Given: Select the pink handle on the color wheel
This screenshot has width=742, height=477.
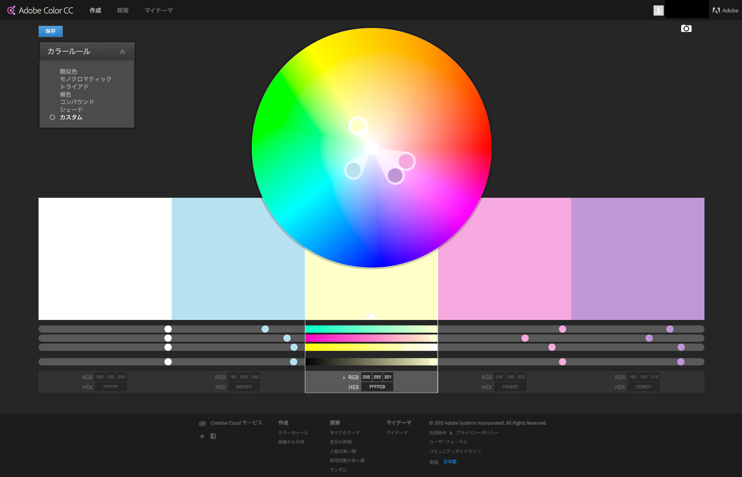Looking at the screenshot, I should (x=406, y=161).
